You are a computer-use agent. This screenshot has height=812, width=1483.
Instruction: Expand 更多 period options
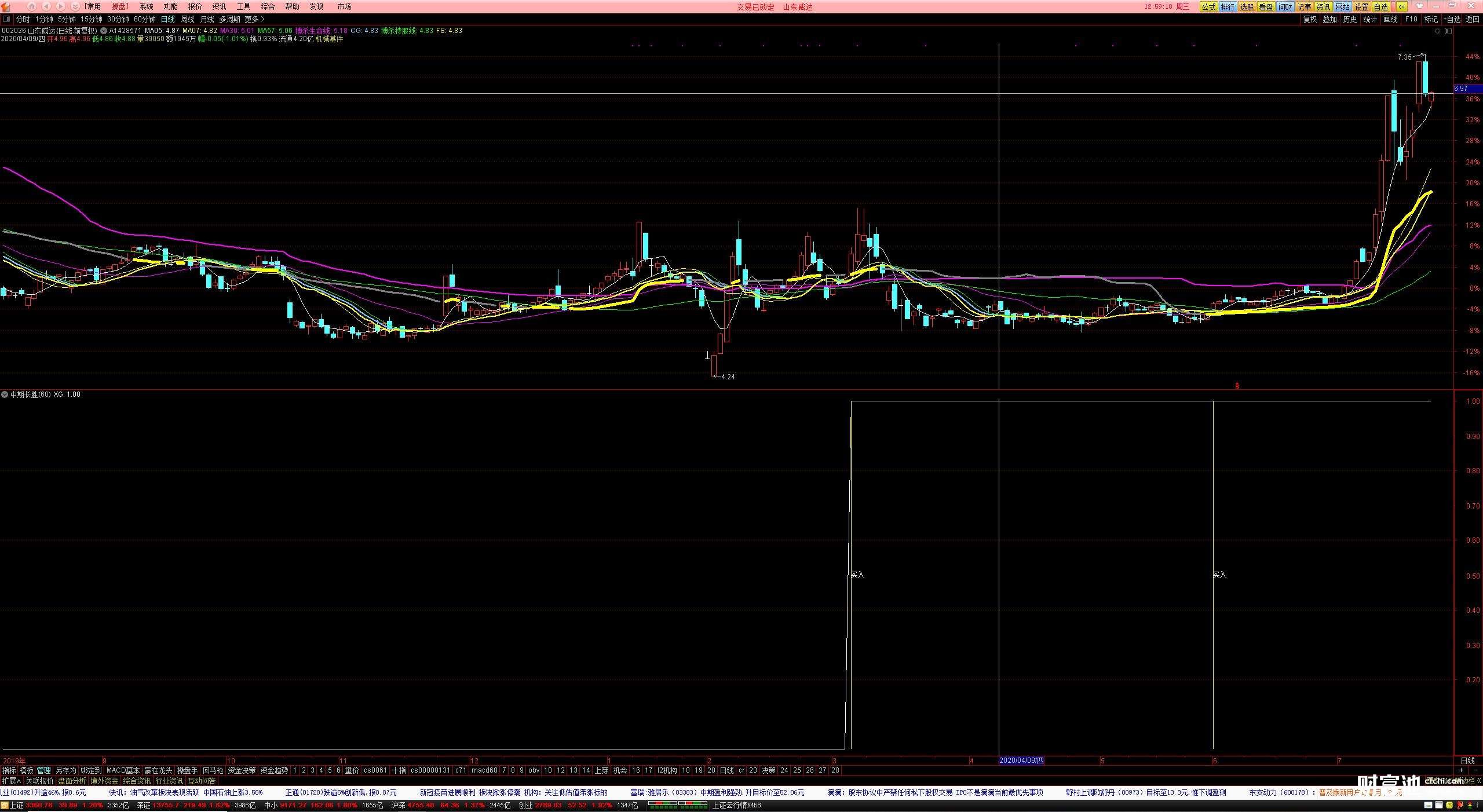(254, 19)
